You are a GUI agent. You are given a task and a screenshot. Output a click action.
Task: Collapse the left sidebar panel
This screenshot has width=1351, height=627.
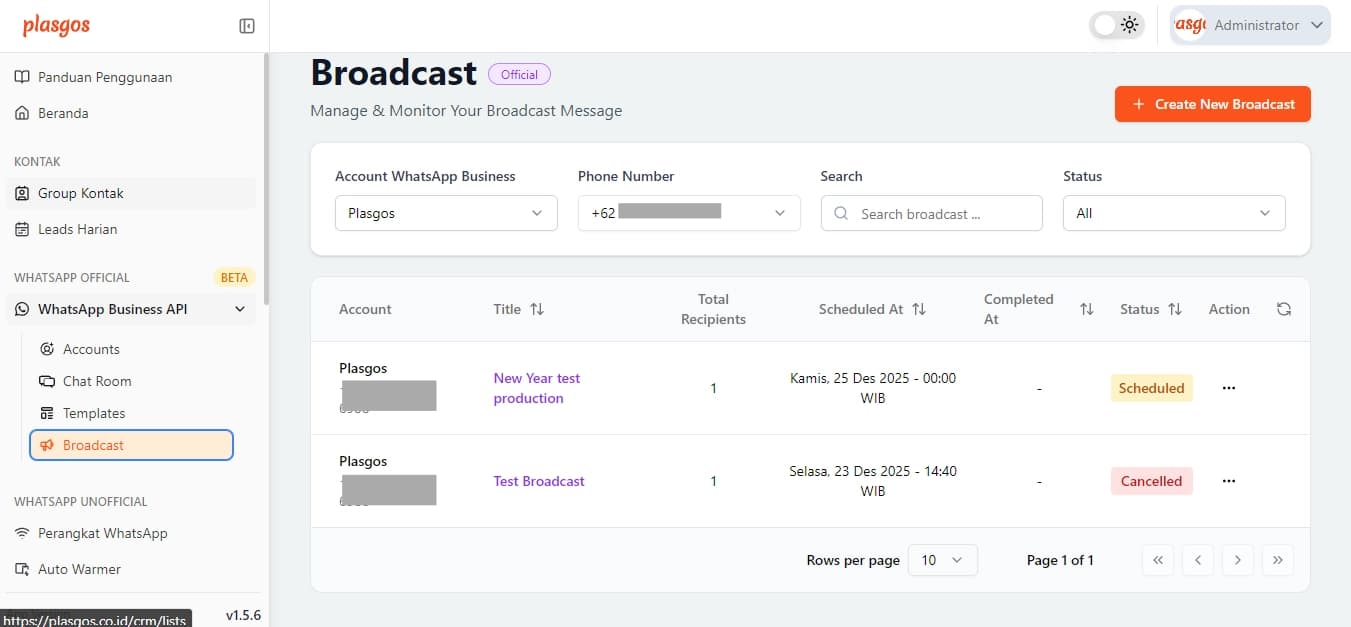tap(246, 25)
